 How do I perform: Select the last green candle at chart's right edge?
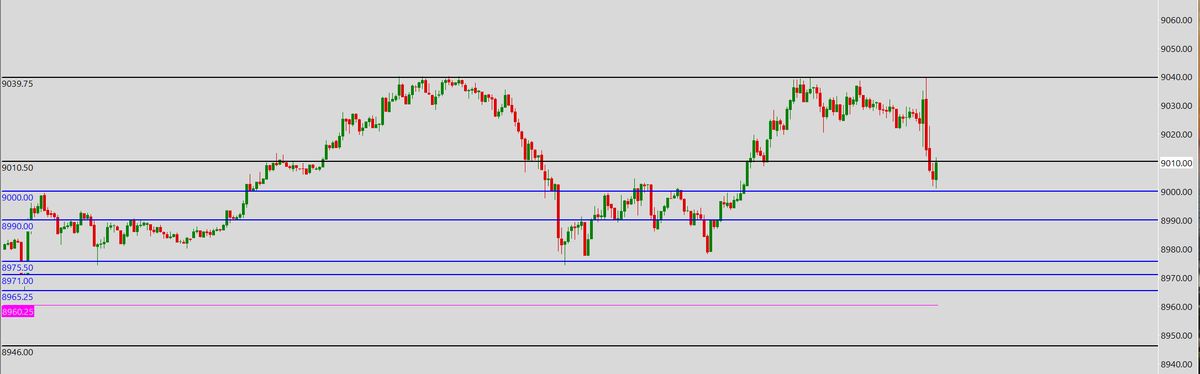tap(936, 172)
